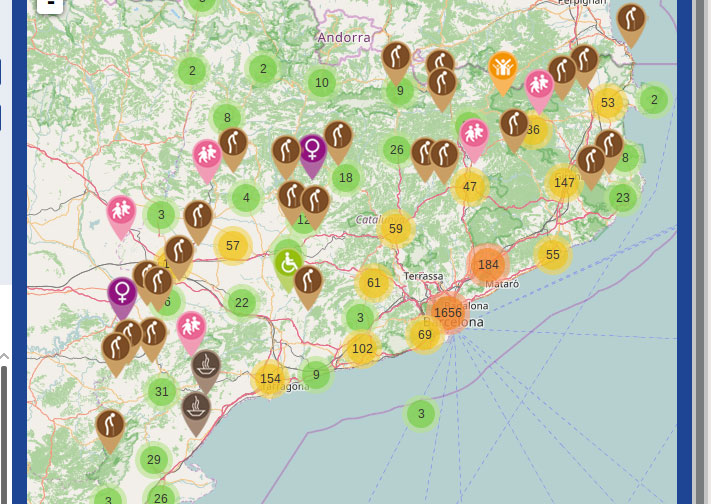This screenshot has width=711, height=504.
Task: Click the lower brown steaming-cup marker
Action: click(x=195, y=408)
